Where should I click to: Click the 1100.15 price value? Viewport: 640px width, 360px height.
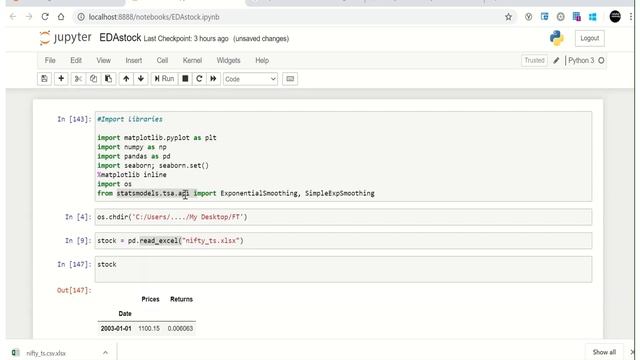pos(149,329)
